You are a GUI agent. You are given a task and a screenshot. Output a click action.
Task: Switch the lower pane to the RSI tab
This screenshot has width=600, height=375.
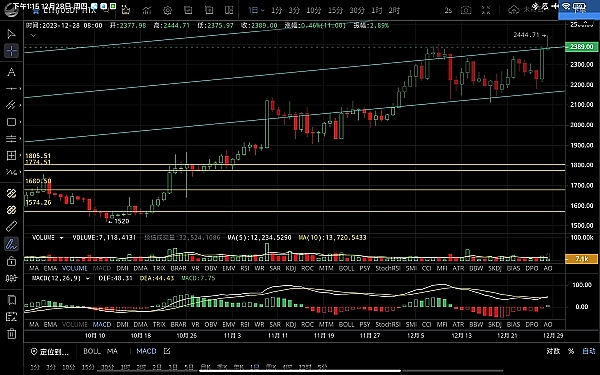coord(245,324)
